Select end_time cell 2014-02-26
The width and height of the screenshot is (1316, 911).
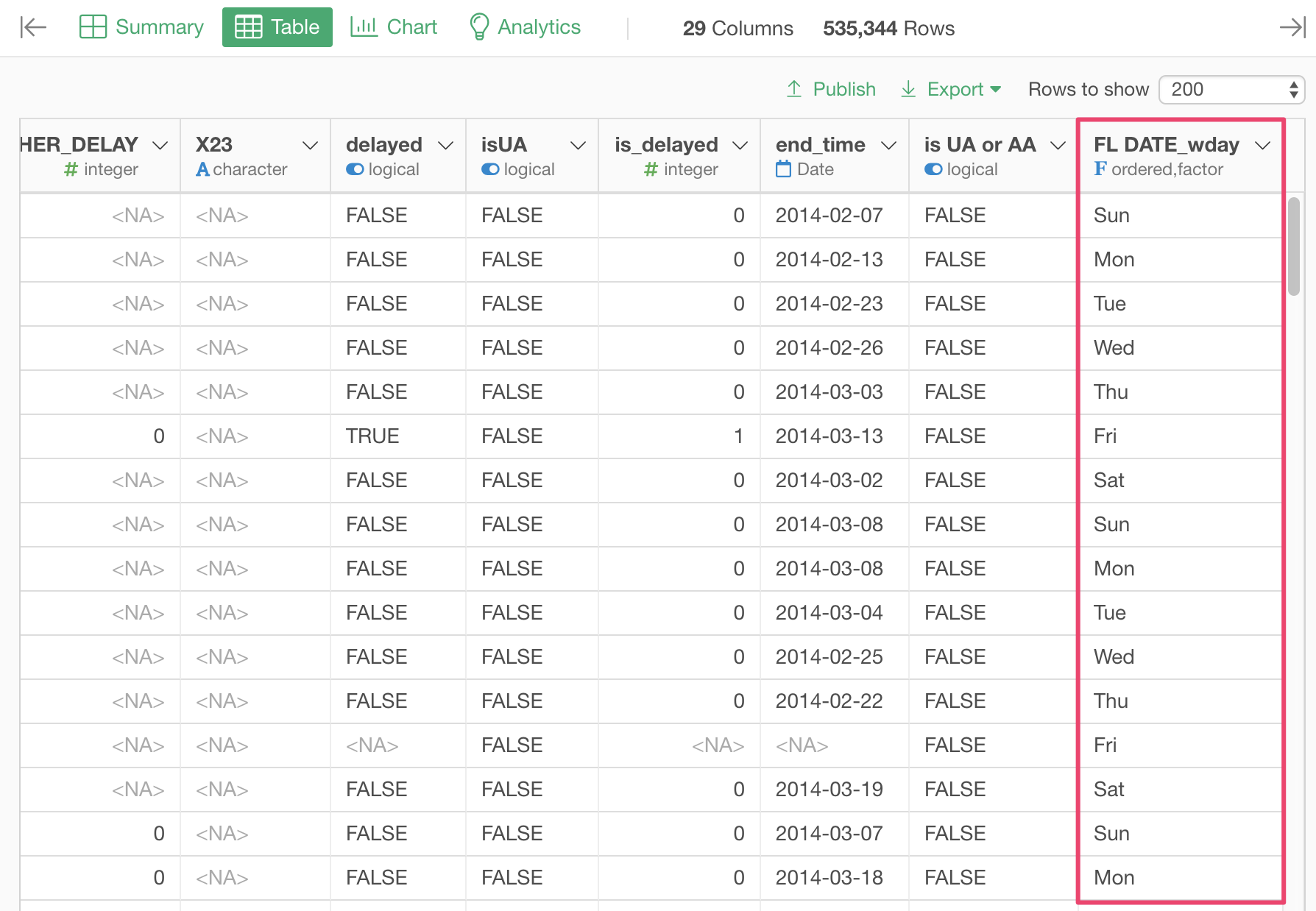pyautogui.click(x=835, y=348)
